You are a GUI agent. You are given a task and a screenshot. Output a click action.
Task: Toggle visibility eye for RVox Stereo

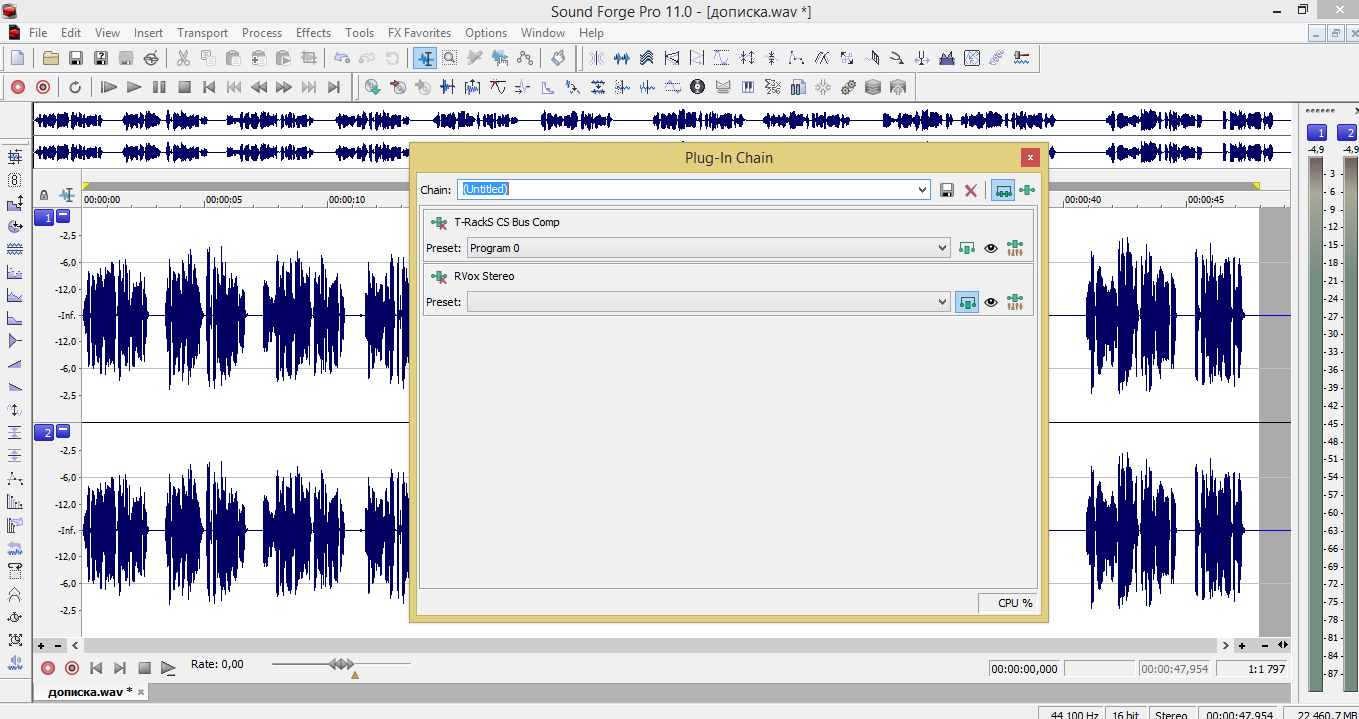(991, 302)
